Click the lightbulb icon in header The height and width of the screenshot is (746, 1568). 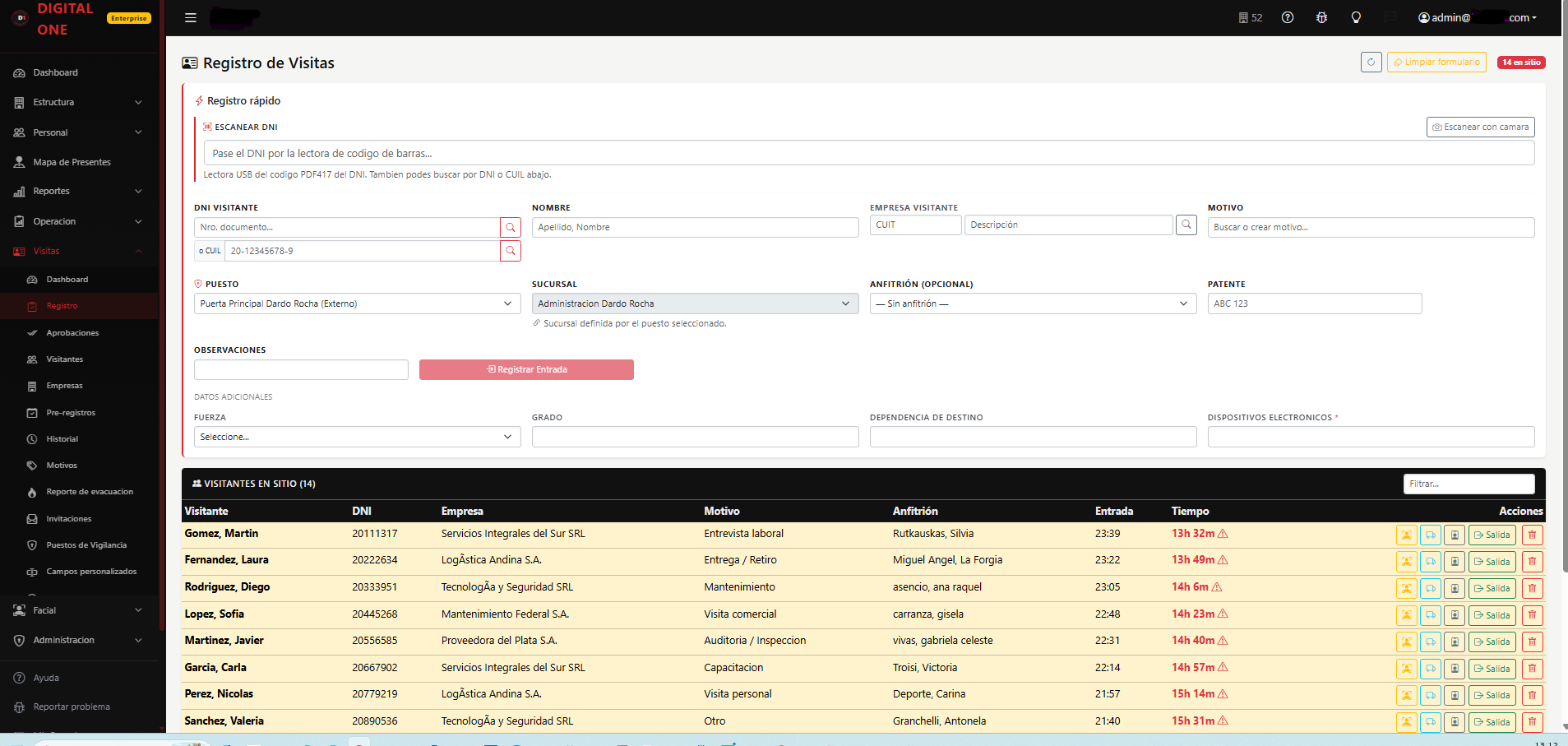(x=1356, y=17)
